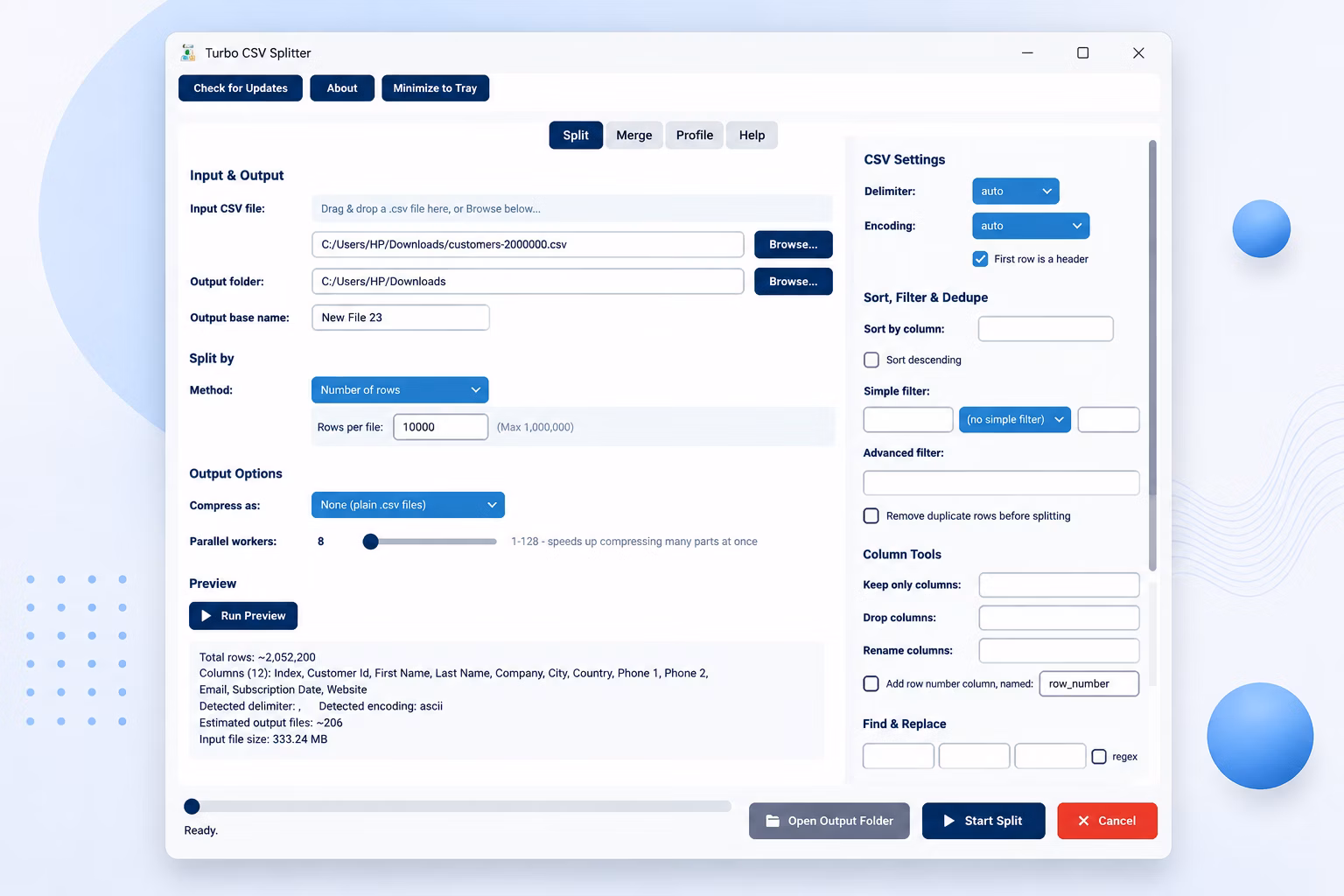
Task: Click the Turbo CSV Splitter app icon
Action: [188, 52]
